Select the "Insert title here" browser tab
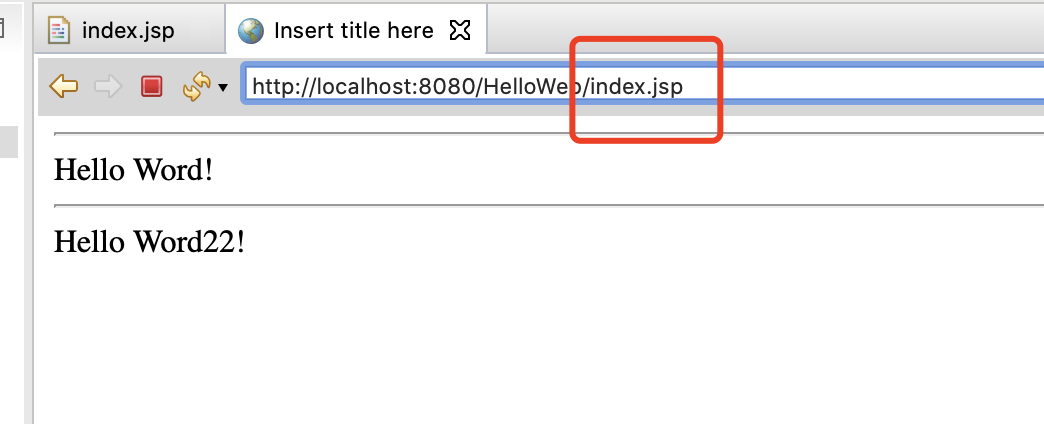The height and width of the screenshot is (424, 1044). pos(353,30)
